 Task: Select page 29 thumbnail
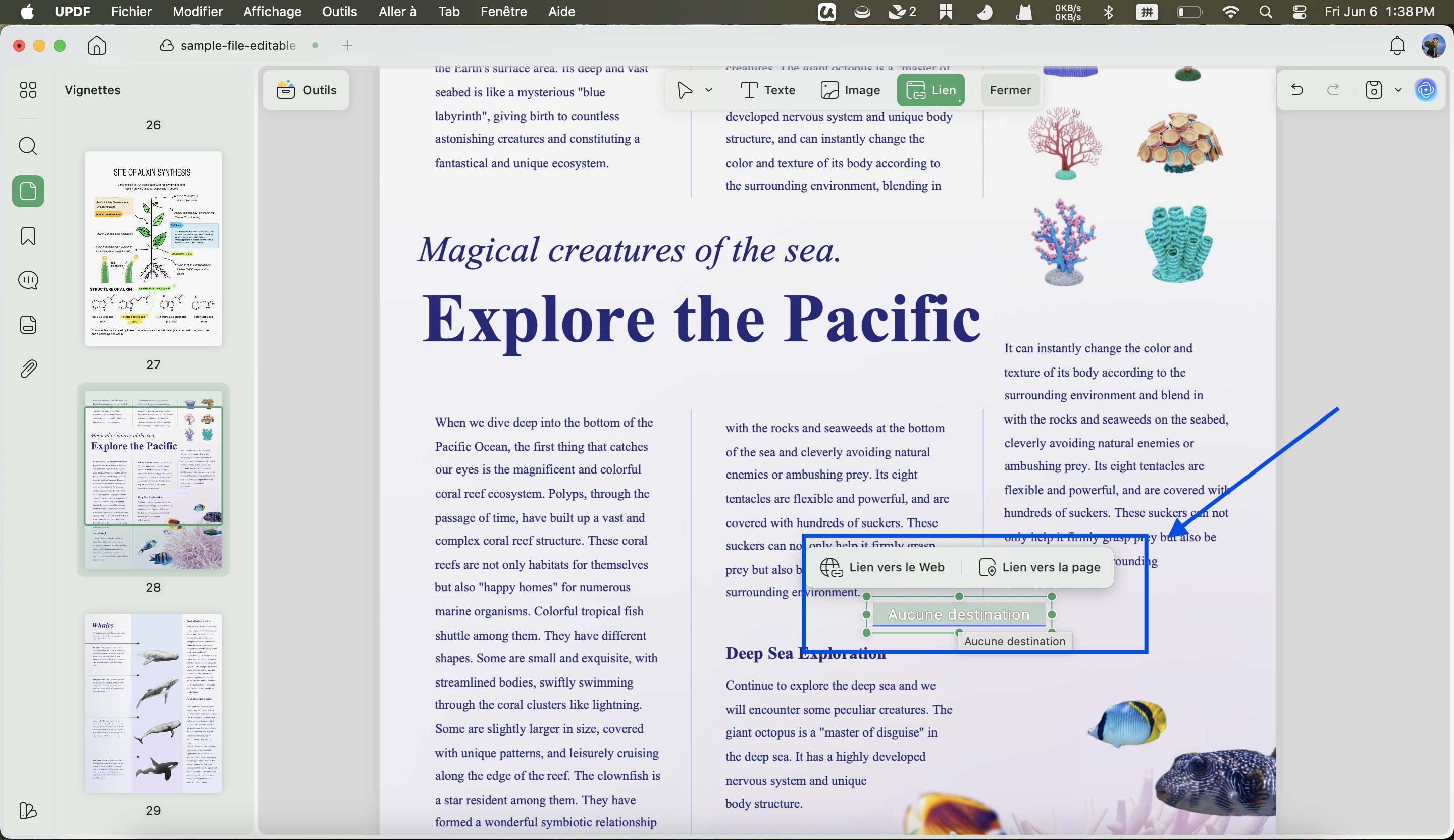(153, 703)
